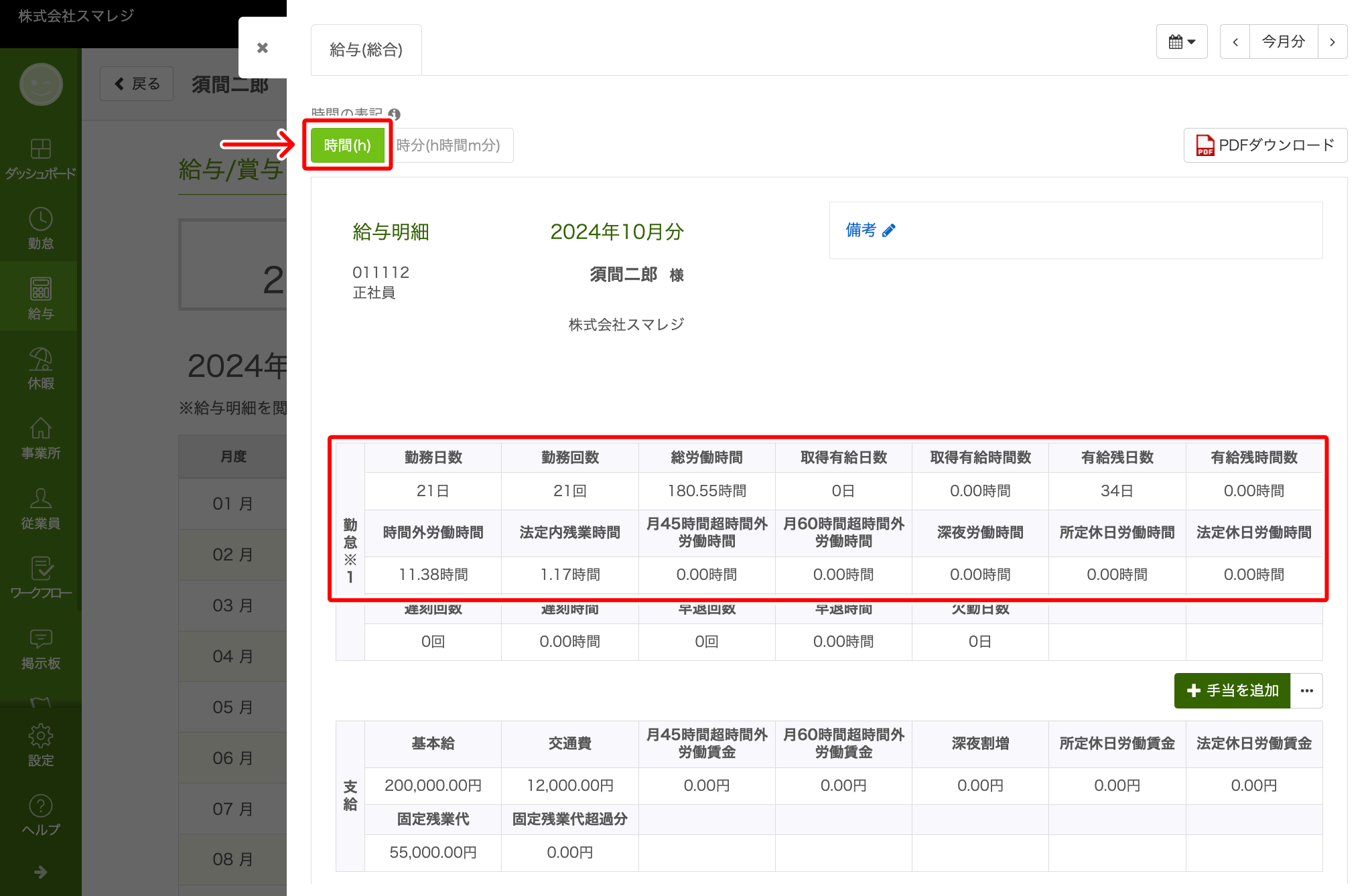The height and width of the screenshot is (896, 1372).
Task: Select the 08 月 row
Action: (x=233, y=859)
